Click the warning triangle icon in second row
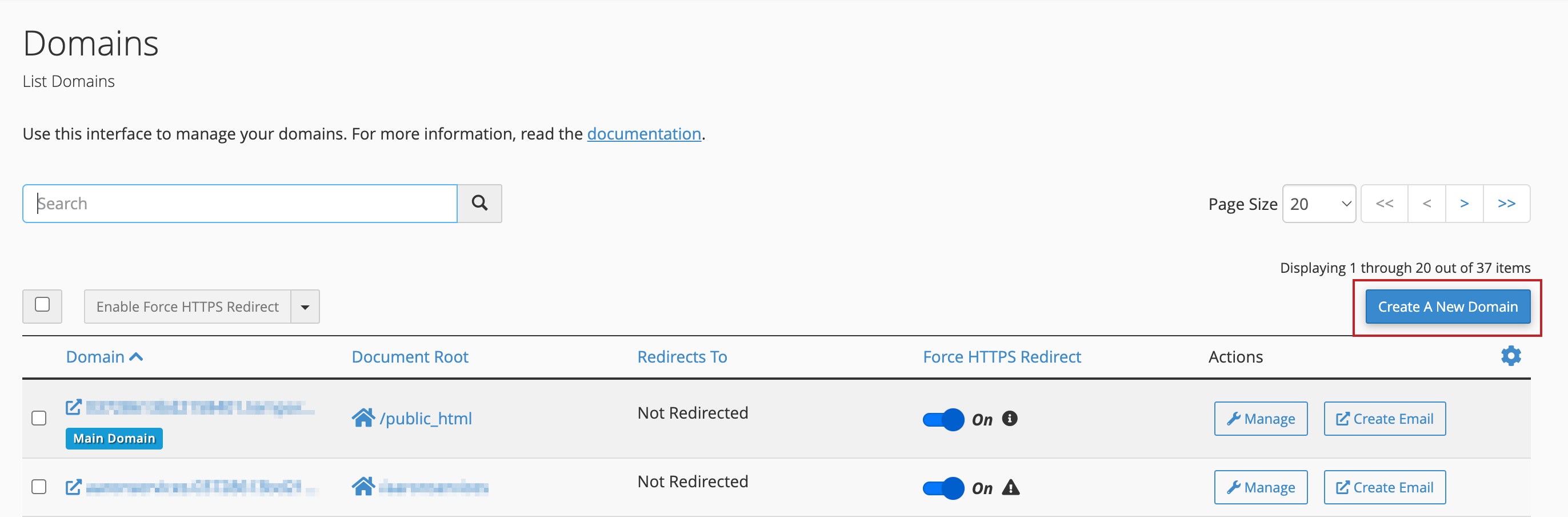 point(1010,488)
